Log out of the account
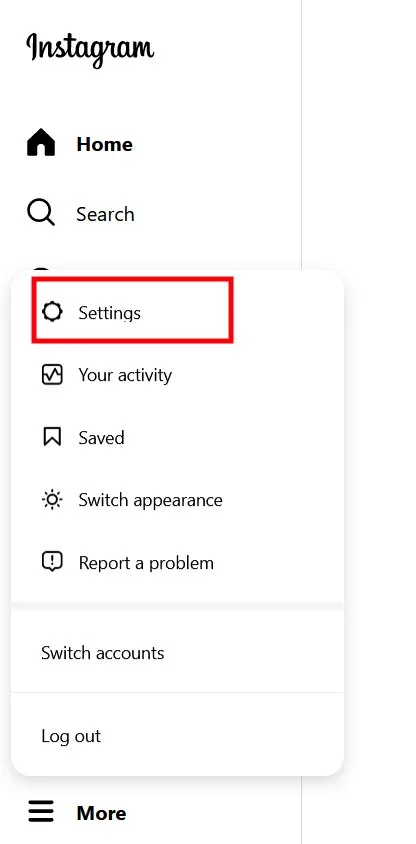 point(71,736)
